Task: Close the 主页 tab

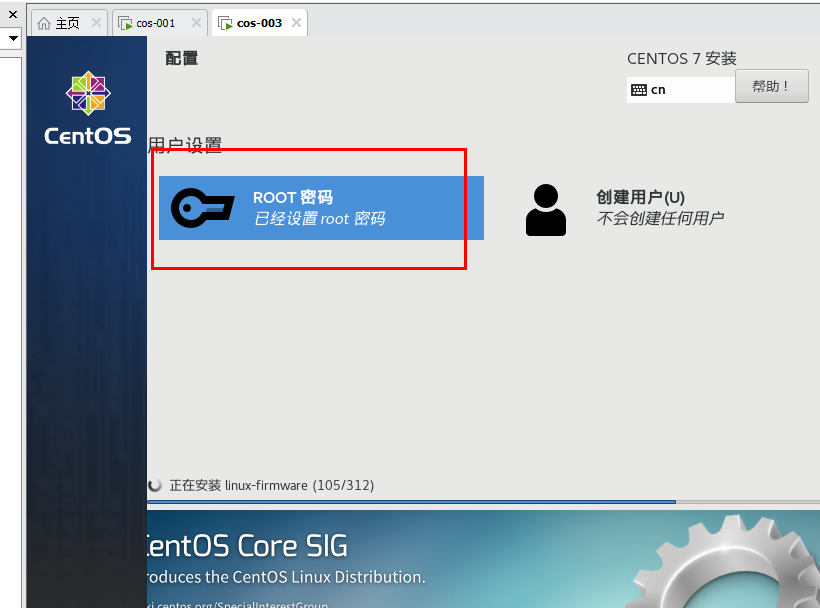Action: point(96,22)
